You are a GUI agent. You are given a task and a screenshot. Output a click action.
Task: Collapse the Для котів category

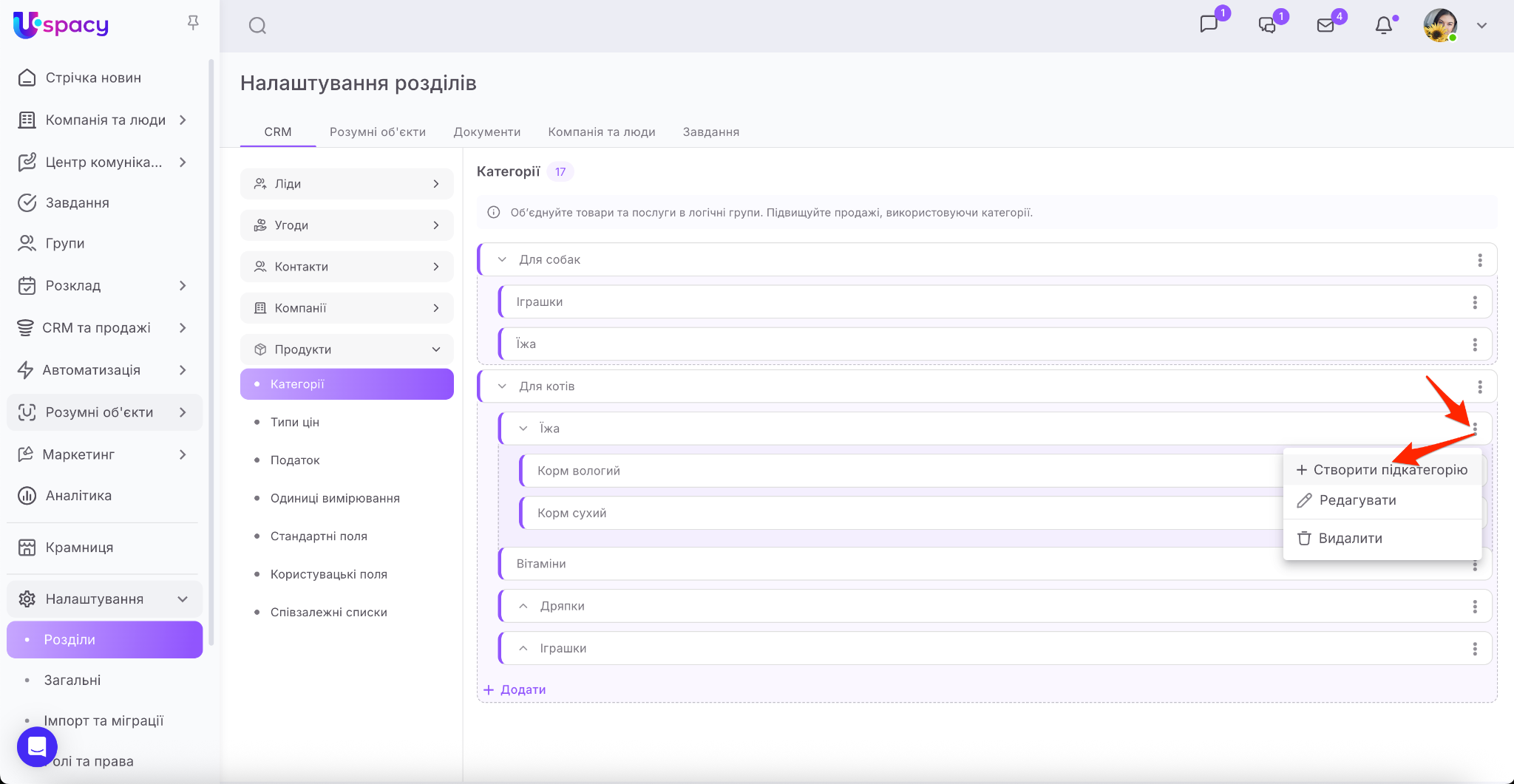tap(503, 386)
